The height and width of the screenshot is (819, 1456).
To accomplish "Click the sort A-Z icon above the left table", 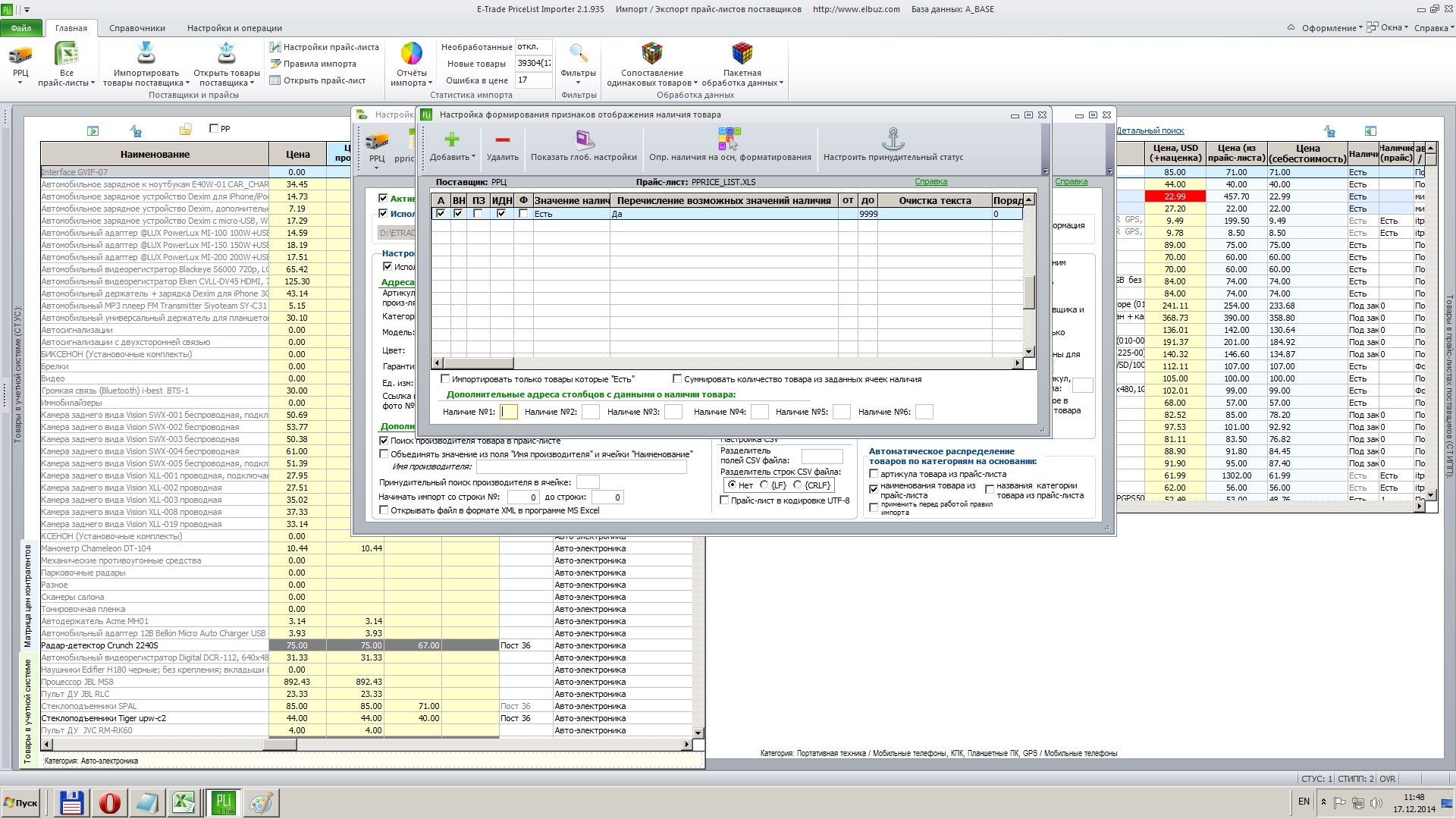I will click(136, 130).
